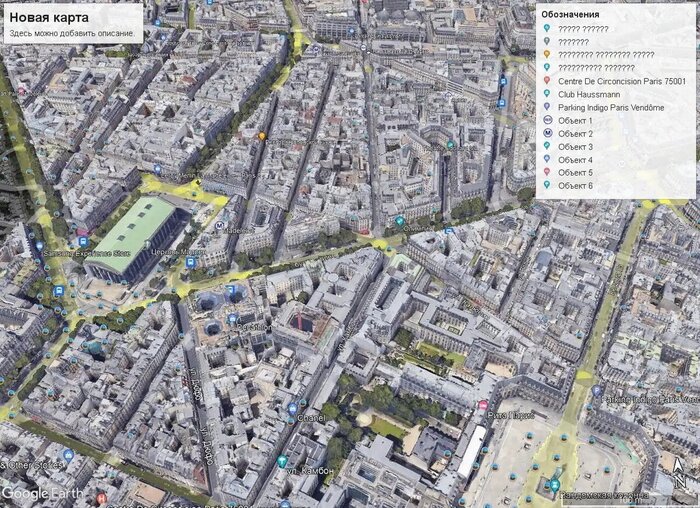Image resolution: width=700 pixels, height=508 pixels.
Task: Click the purple pin beside Parking Indigo legend entry
Action: (x=547, y=107)
